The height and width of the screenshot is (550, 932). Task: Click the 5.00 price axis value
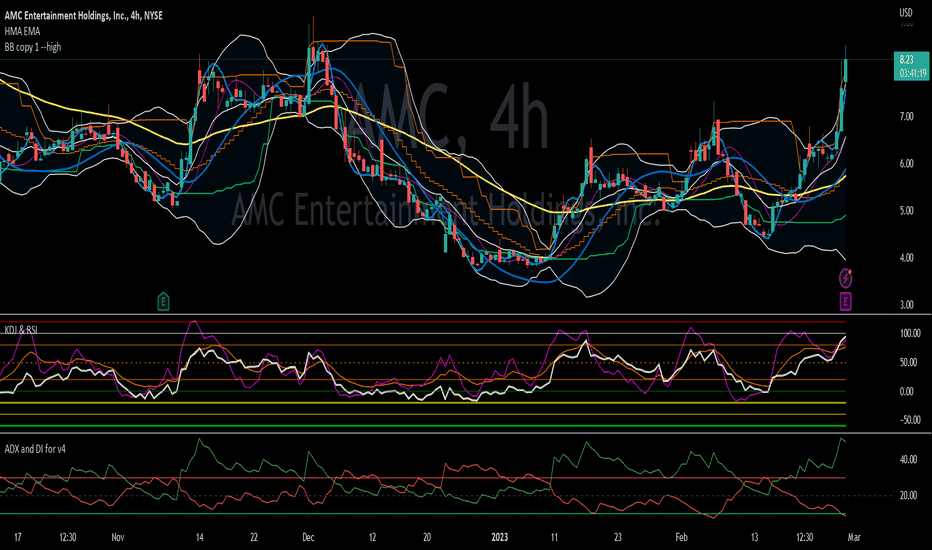click(906, 210)
